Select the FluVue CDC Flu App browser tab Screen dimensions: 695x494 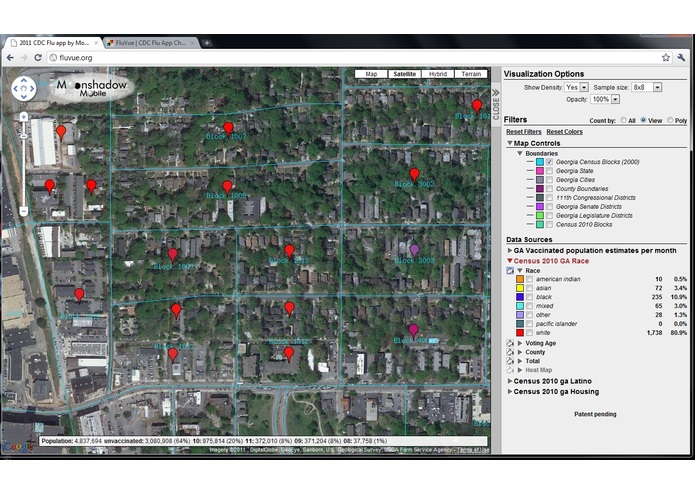151,43
